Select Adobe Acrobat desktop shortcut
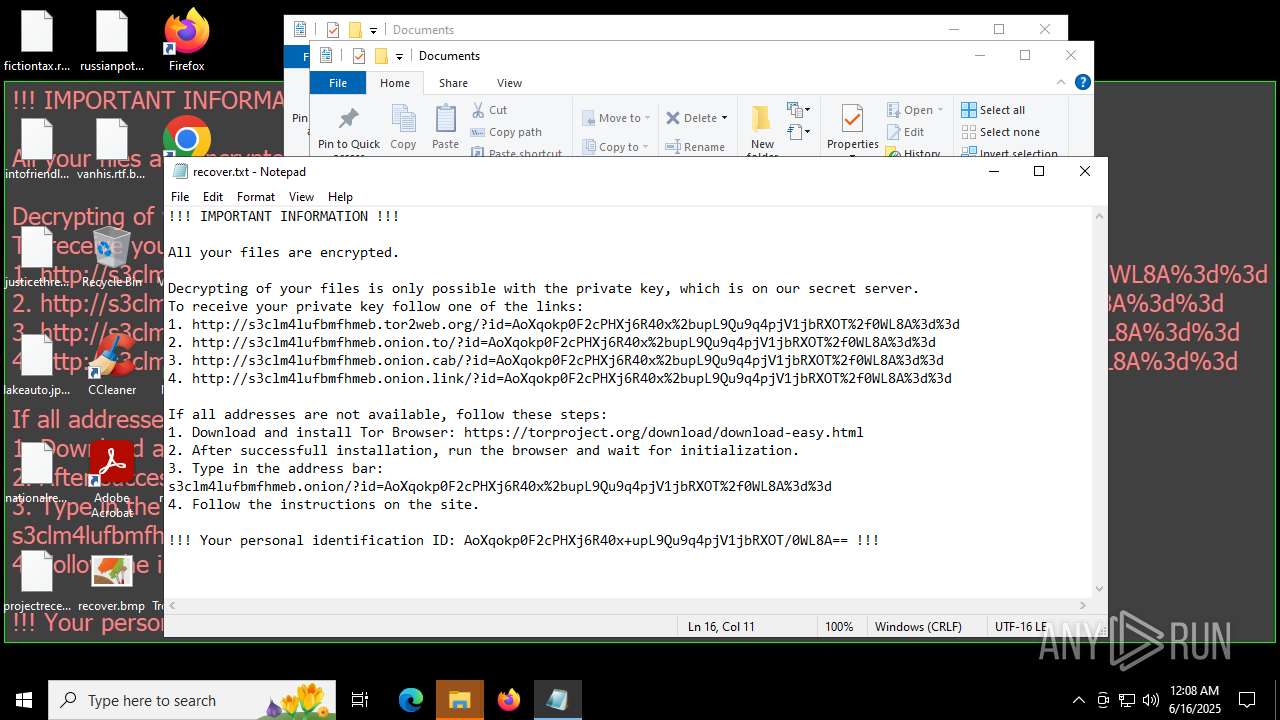Screen dimensions: 1280x720 click(112, 479)
